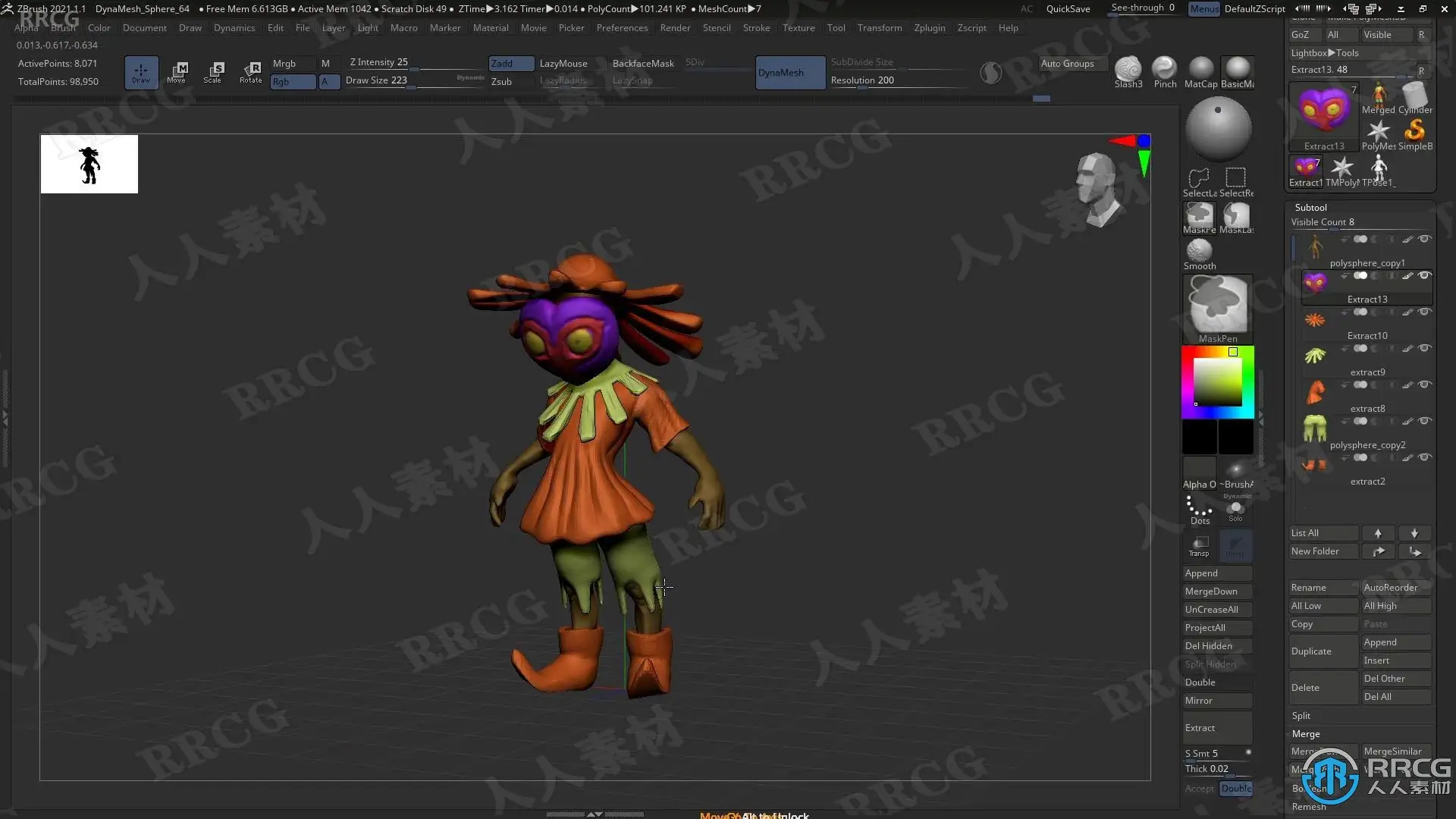Choose the SelectLasso brush icon
The height and width of the screenshot is (819, 1456).
(1200, 182)
